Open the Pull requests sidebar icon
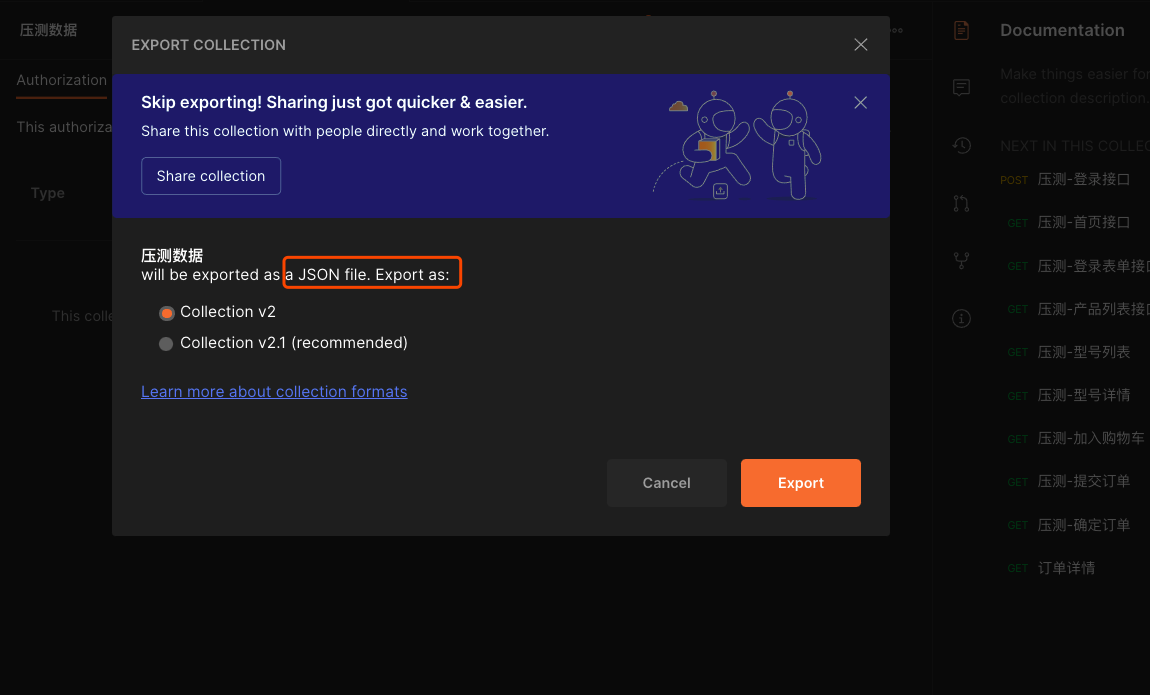The width and height of the screenshot is (1150, 695). coord(961,203)
